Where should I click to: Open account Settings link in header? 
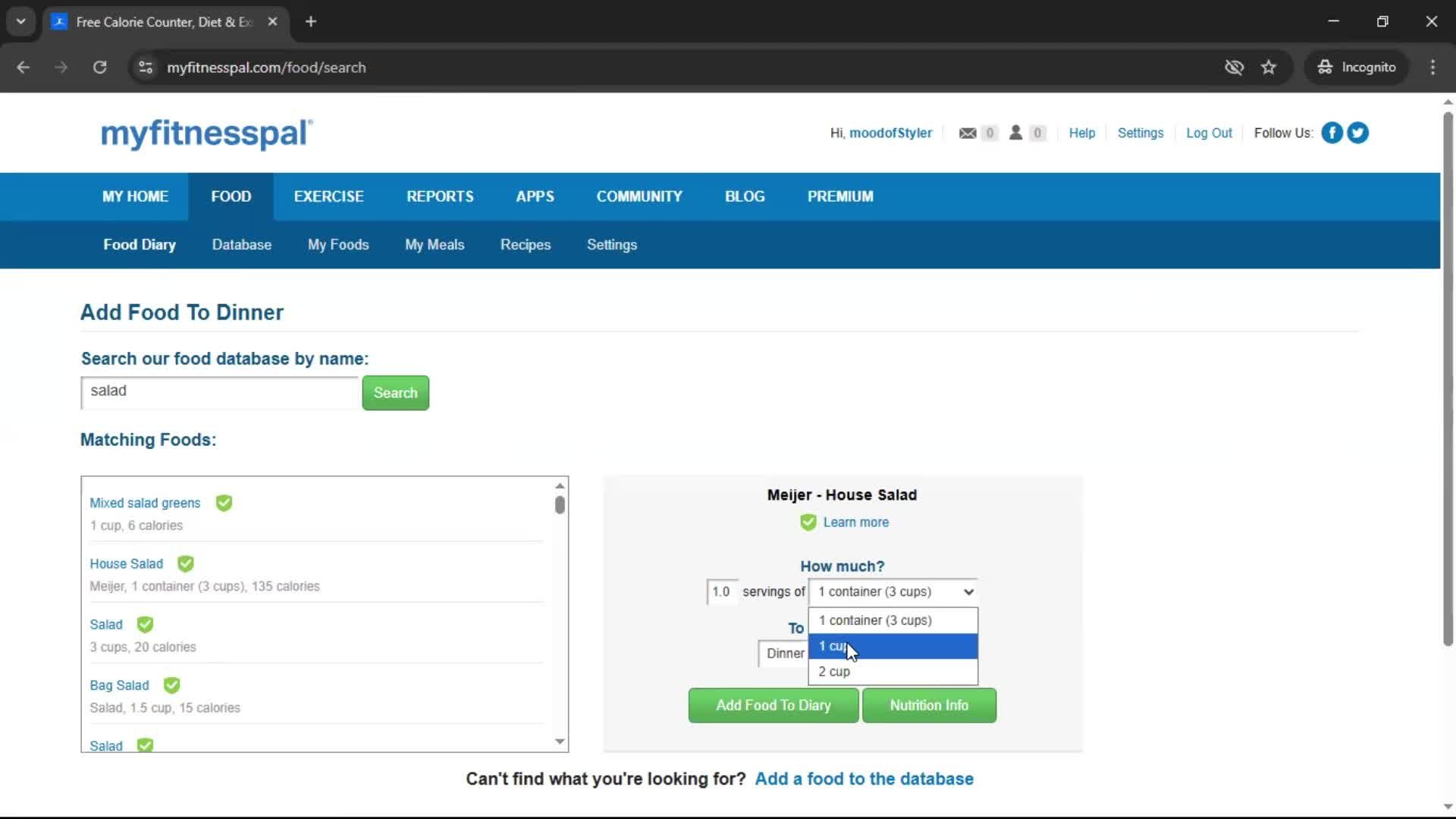(x=1140, y=133)
